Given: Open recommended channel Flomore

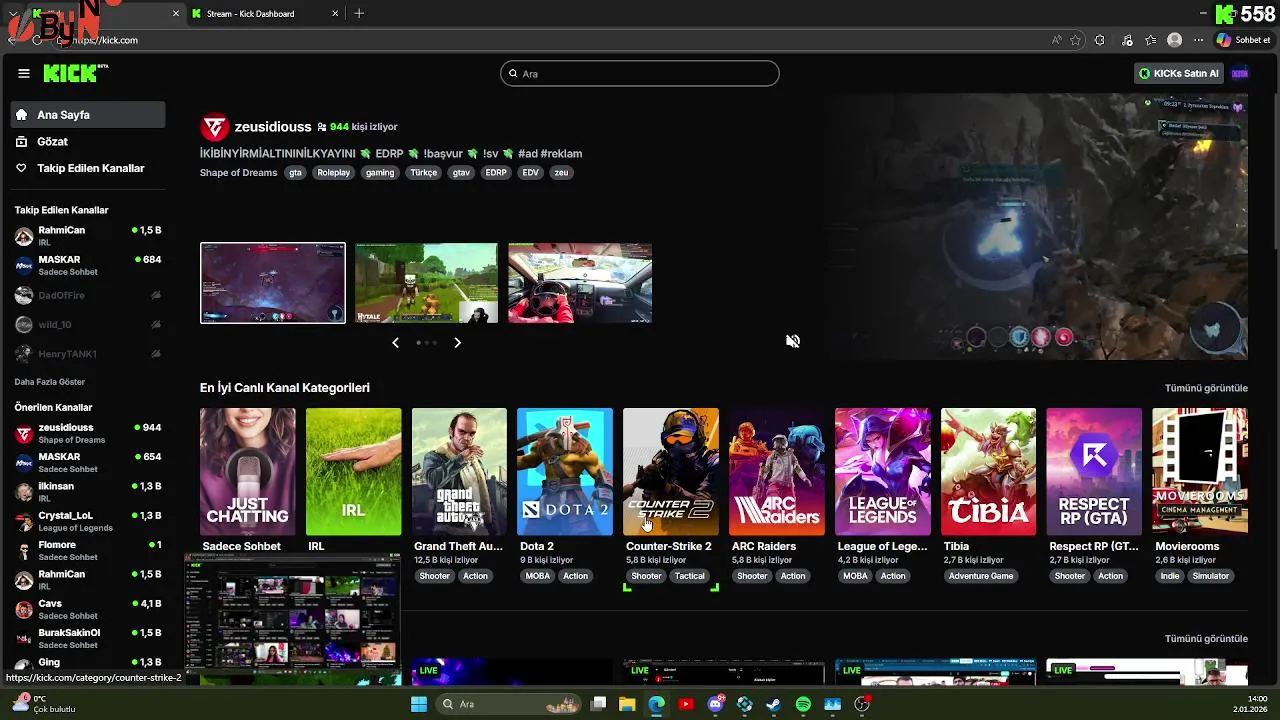Looking at the screenshot, I should 88,550.
